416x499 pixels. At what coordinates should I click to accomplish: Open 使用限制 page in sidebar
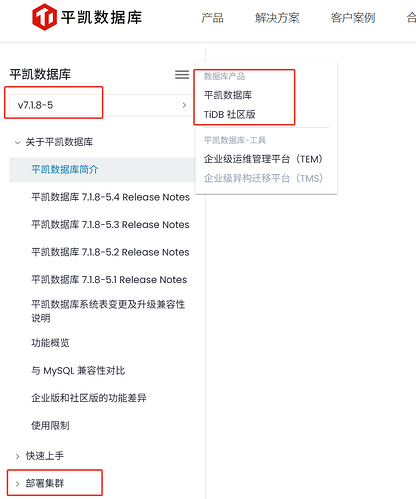click(50, 425)
